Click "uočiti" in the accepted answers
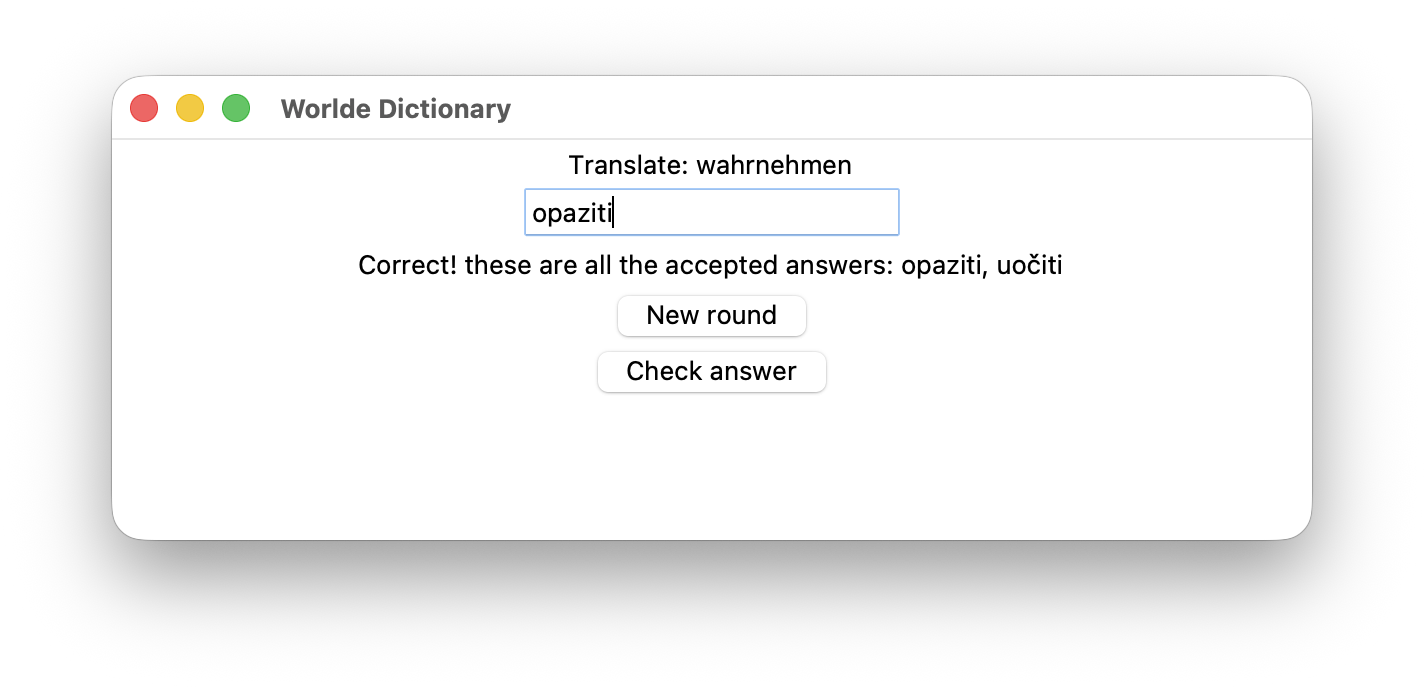 pyautogui.click(x=1029, y=266)
